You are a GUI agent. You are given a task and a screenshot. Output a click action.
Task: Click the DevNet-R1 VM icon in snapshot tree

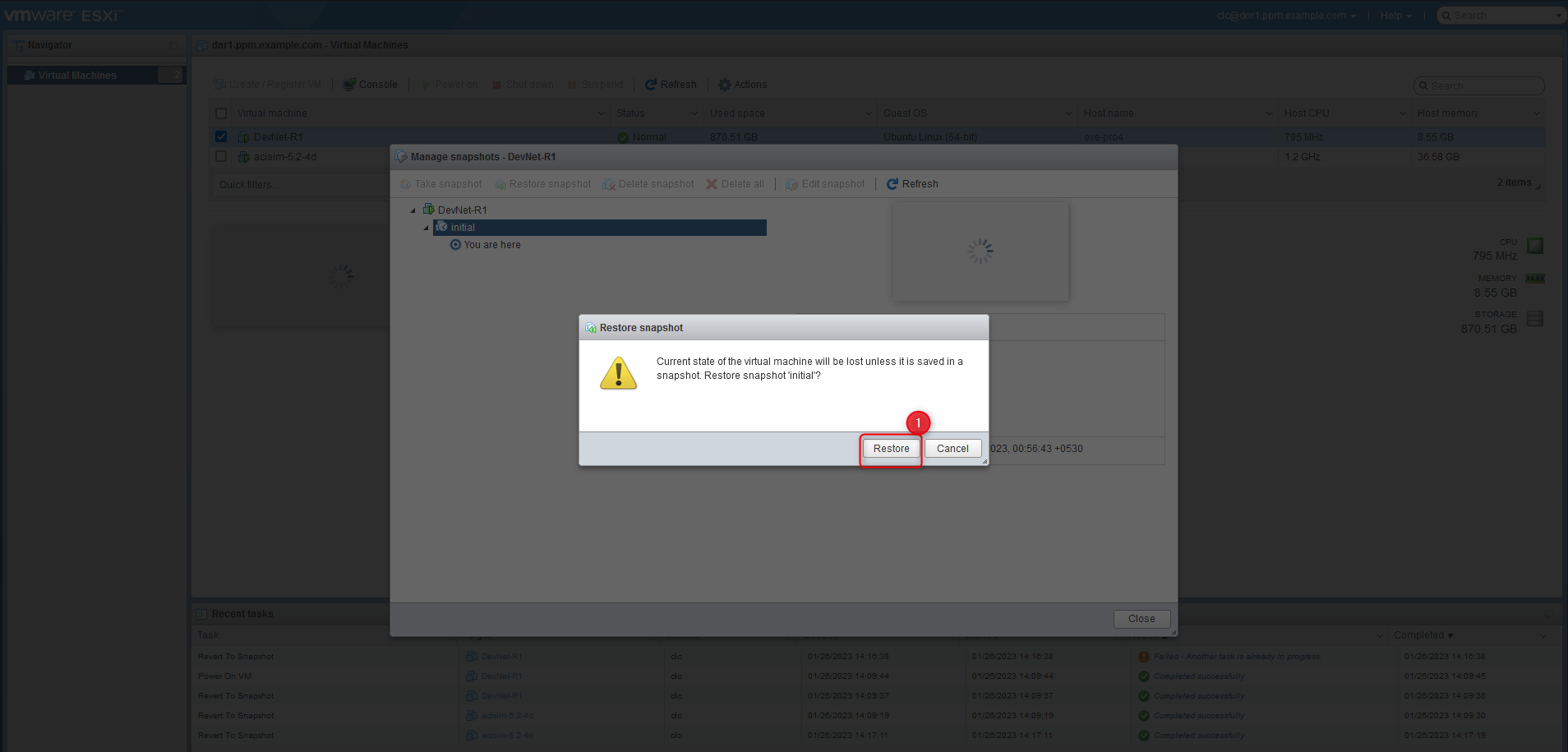pos(428,210)
